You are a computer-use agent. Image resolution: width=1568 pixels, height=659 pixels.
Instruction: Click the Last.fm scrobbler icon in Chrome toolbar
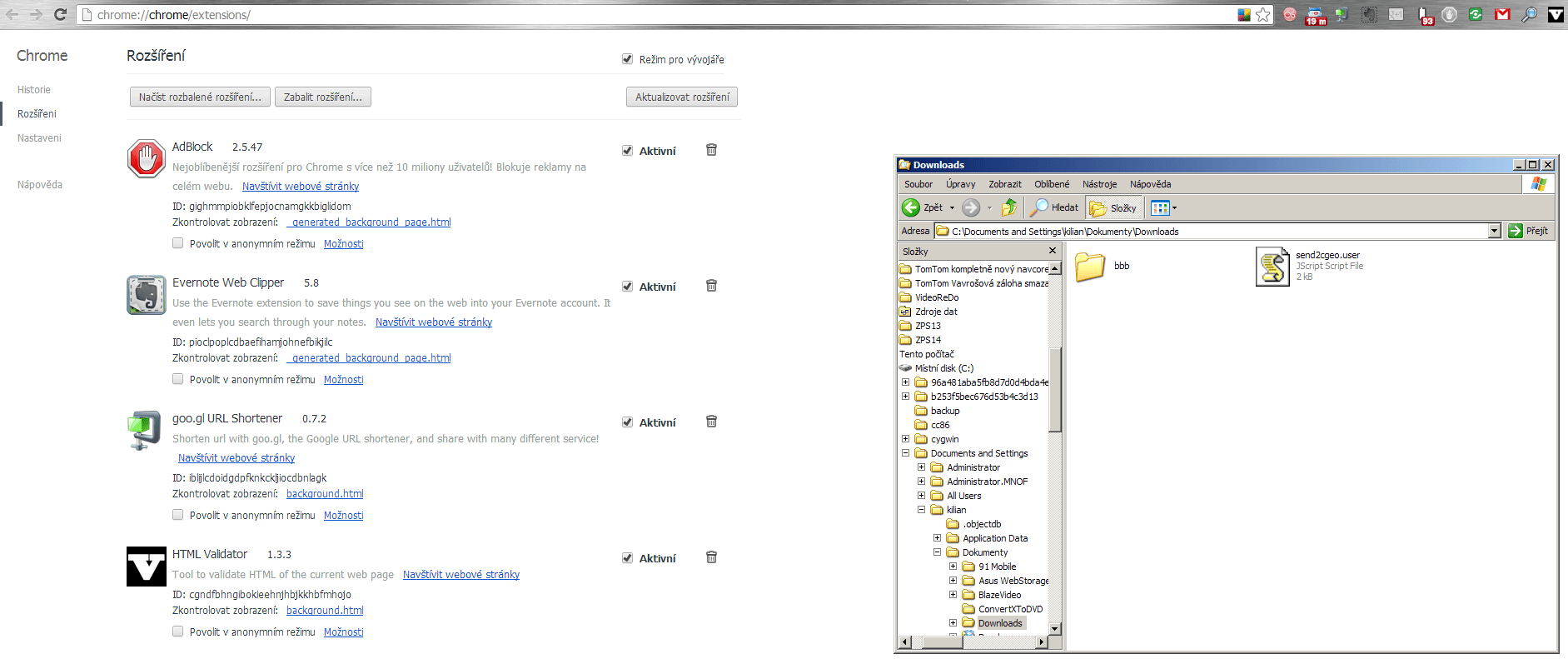(x=1290, y=14)
